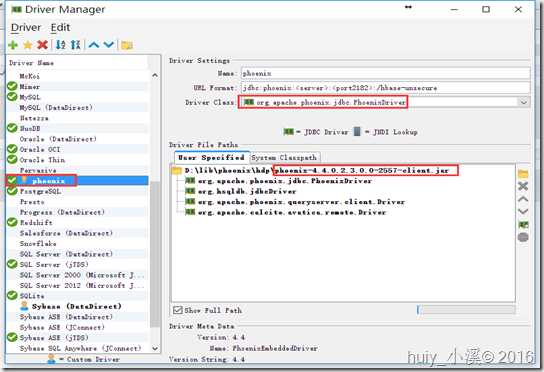
Task: Select org.hsqldb.jdbcDriver class entry
Action: point(247,191)
